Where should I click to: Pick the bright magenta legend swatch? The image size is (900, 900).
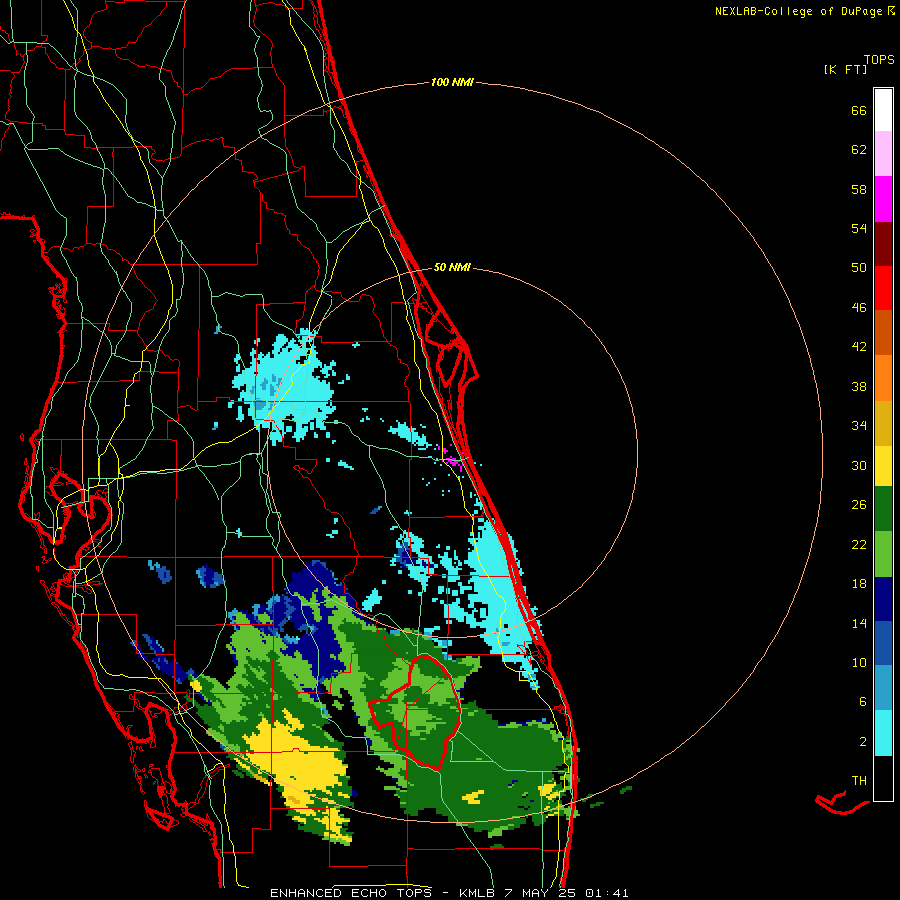(x=883, y=199)
